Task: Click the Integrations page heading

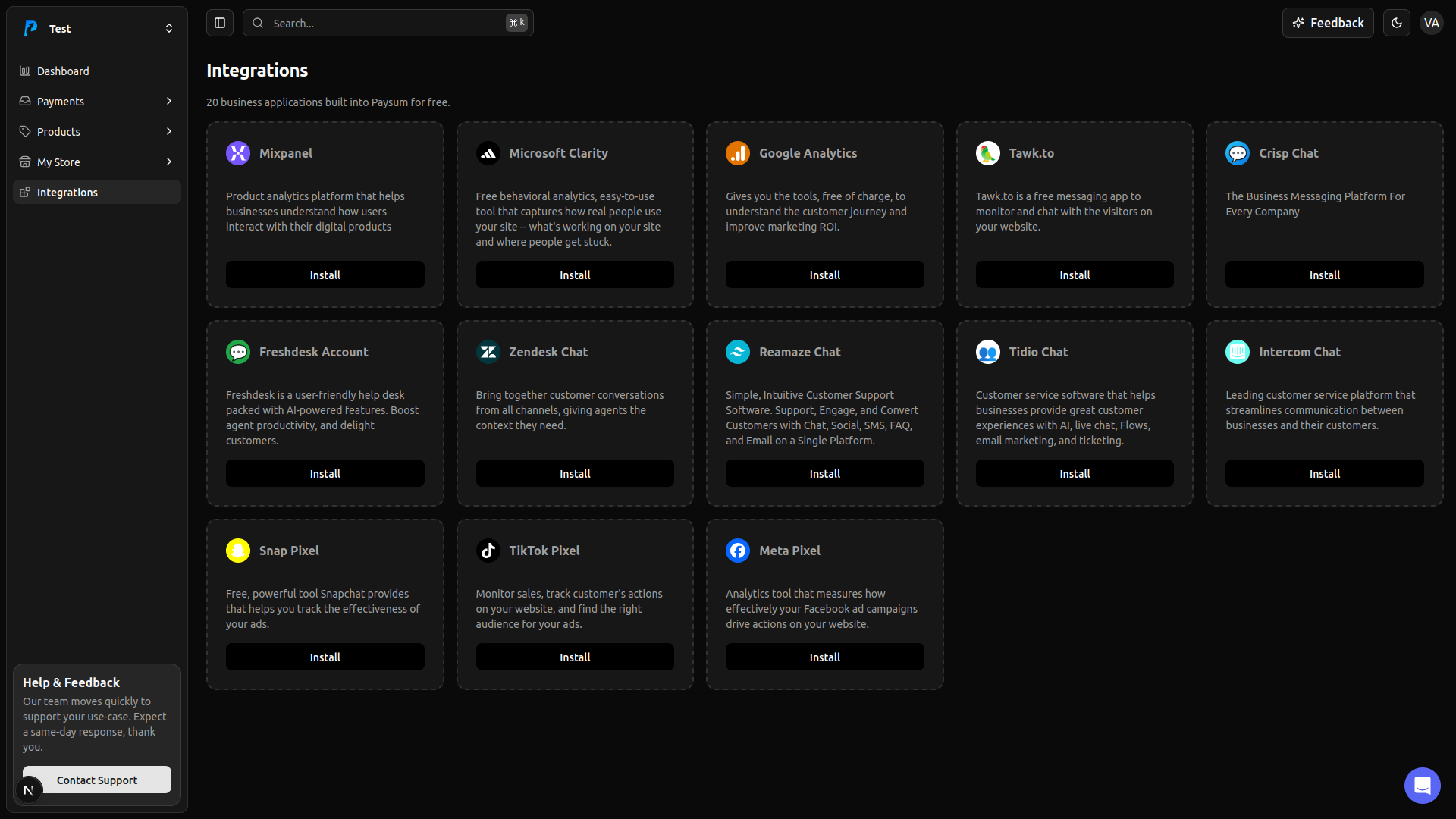Action: click(x=257, y=70)
